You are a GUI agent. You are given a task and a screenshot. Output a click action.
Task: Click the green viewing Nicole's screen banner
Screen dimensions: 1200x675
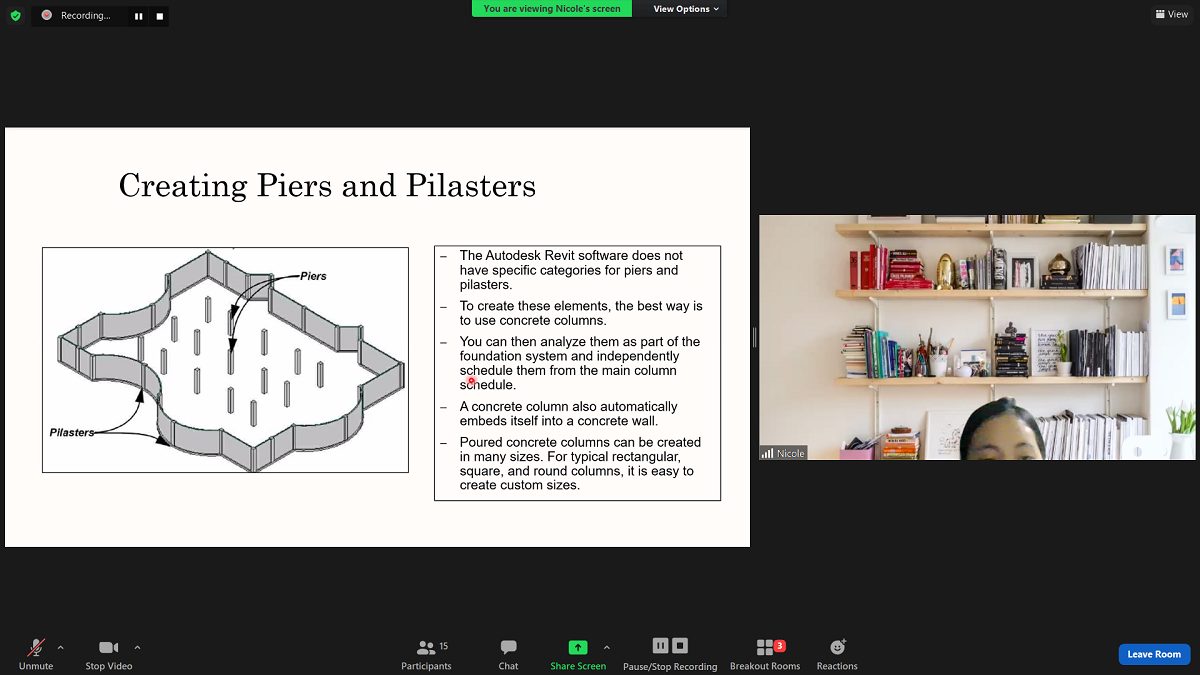(552, 9)
